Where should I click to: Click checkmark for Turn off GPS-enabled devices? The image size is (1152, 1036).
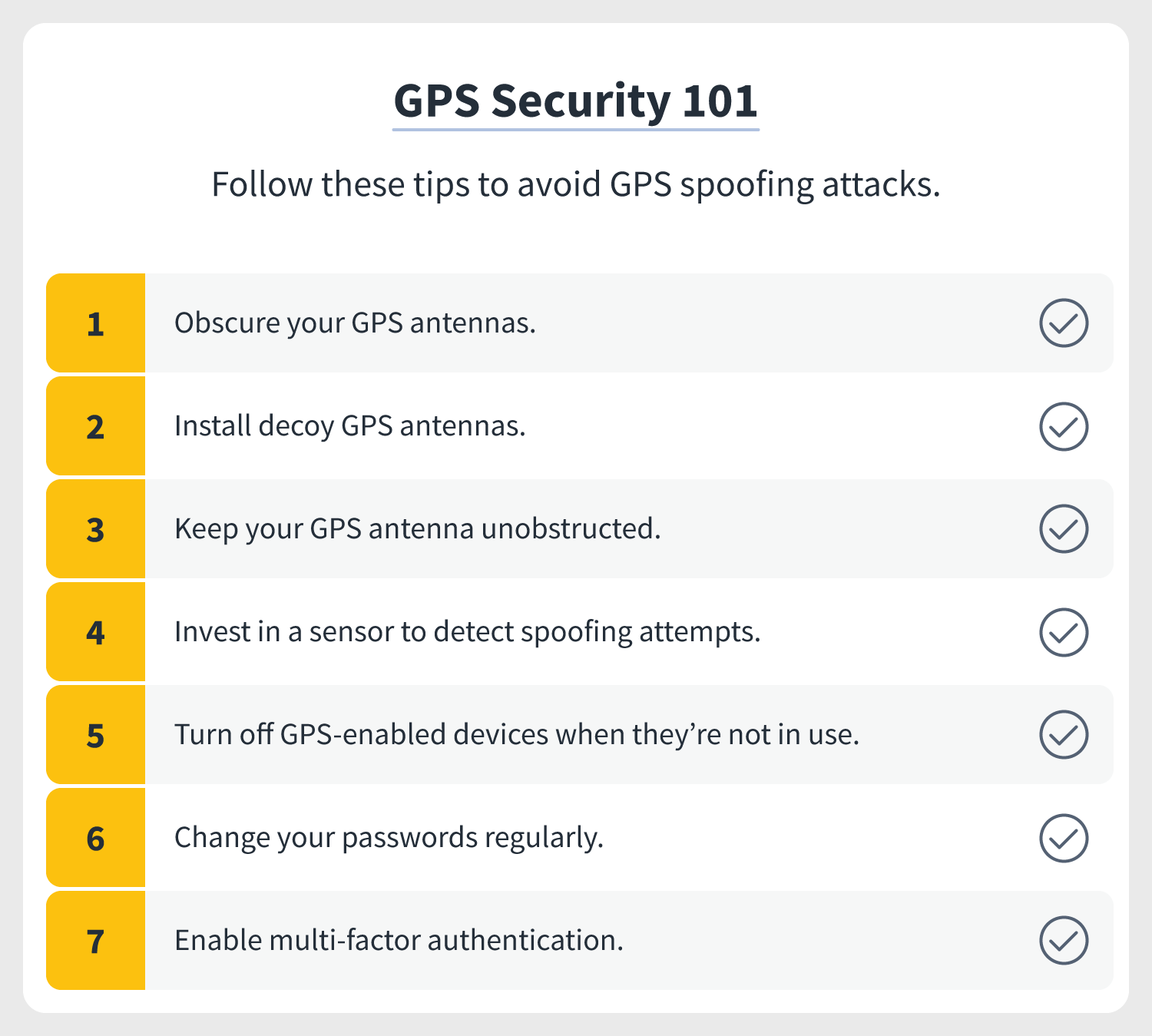click(x=1064, y=735)
